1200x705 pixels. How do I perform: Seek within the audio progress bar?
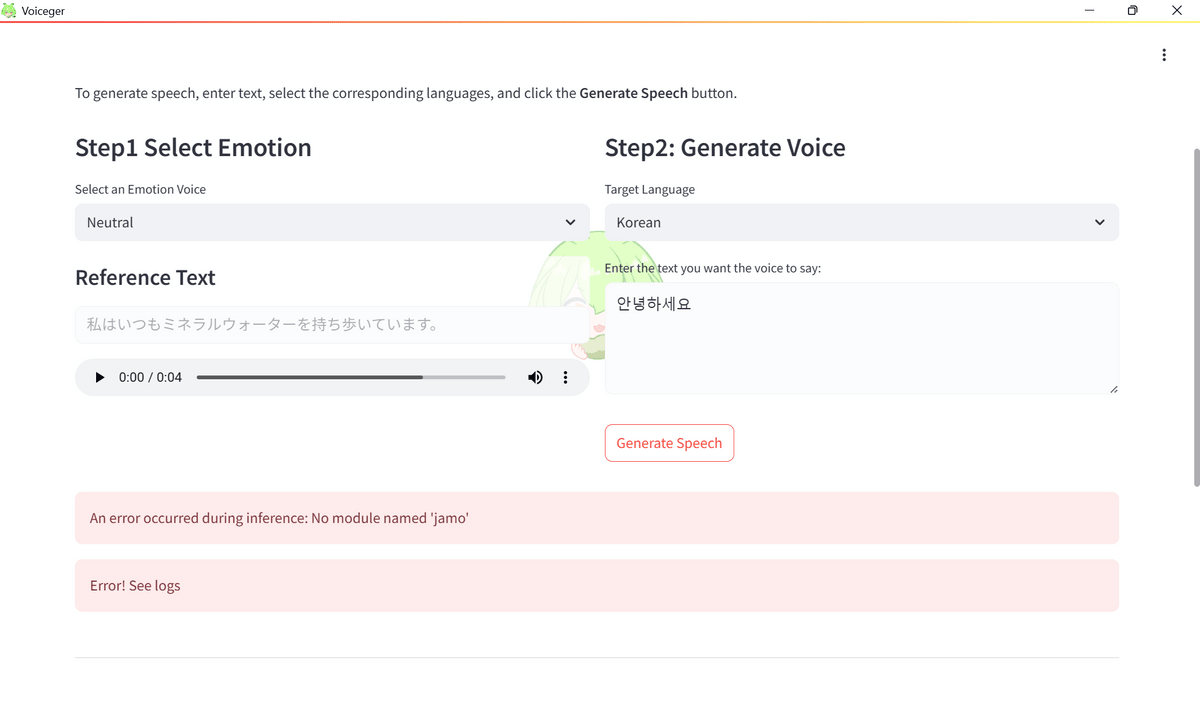350,377
